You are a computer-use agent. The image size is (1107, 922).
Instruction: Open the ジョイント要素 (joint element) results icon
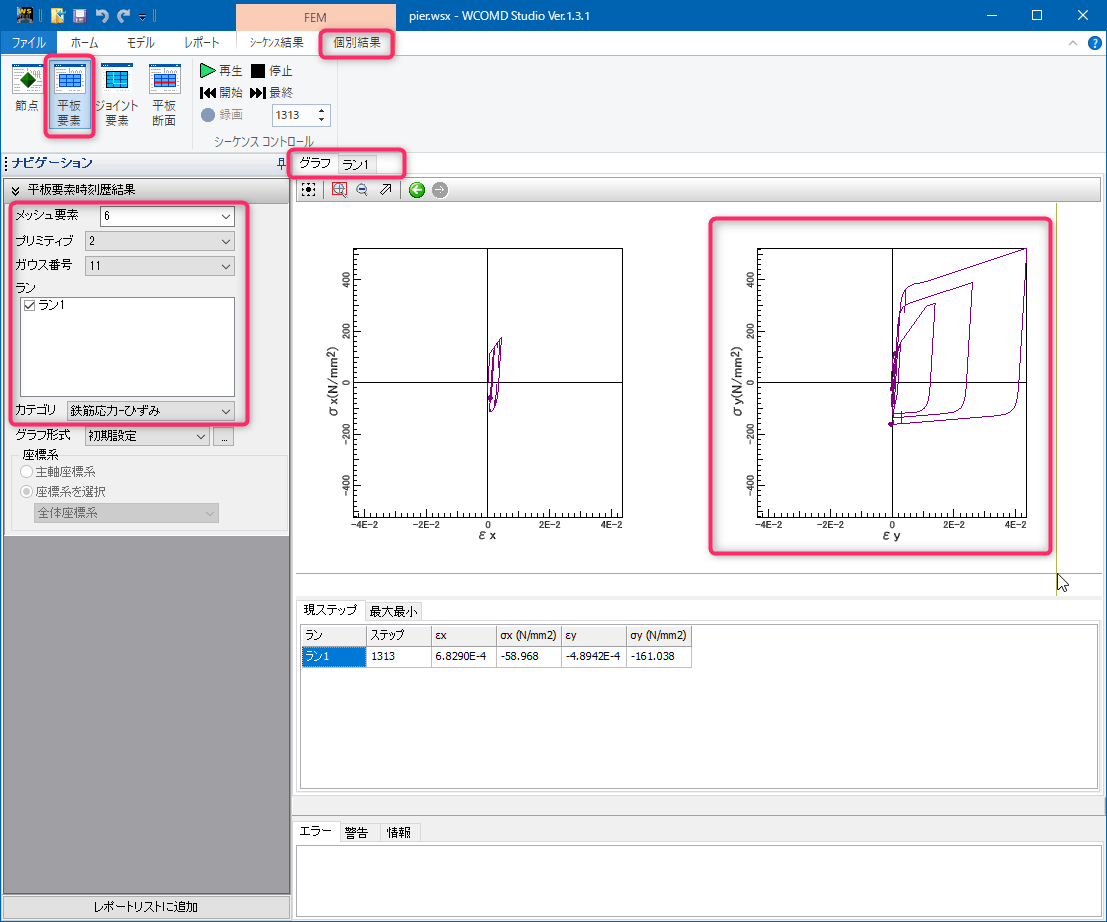pos(116,95)
